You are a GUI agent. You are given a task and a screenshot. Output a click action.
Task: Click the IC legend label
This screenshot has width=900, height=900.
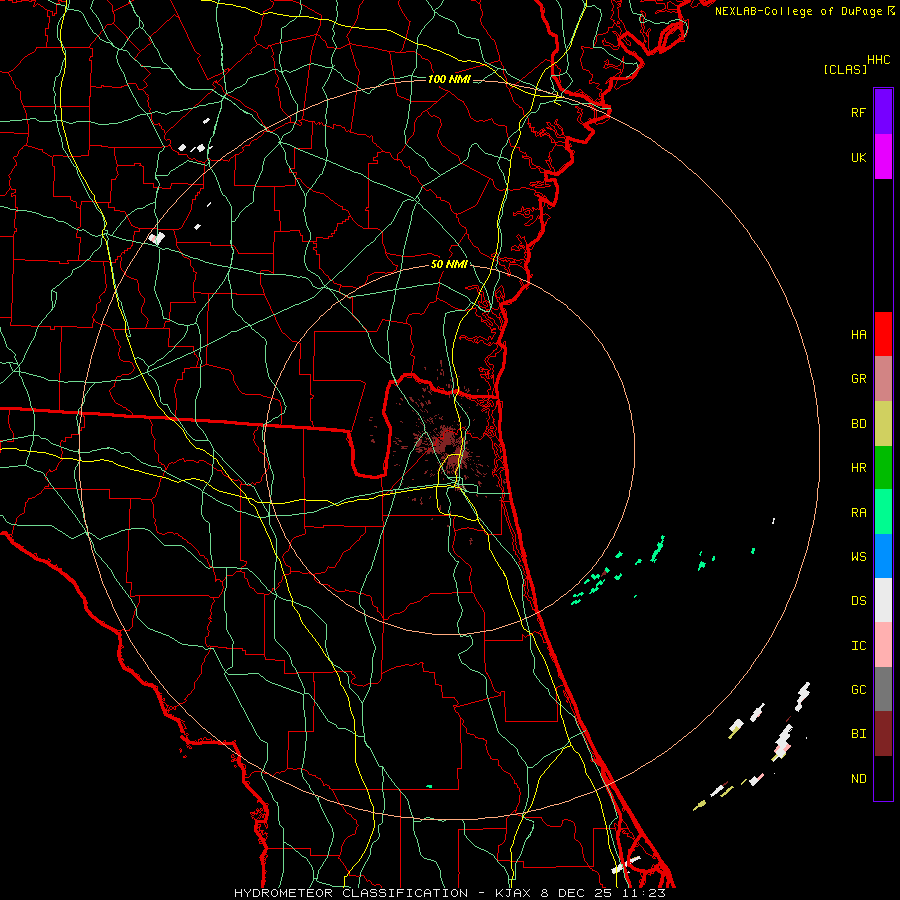click(x=858, y=646)
